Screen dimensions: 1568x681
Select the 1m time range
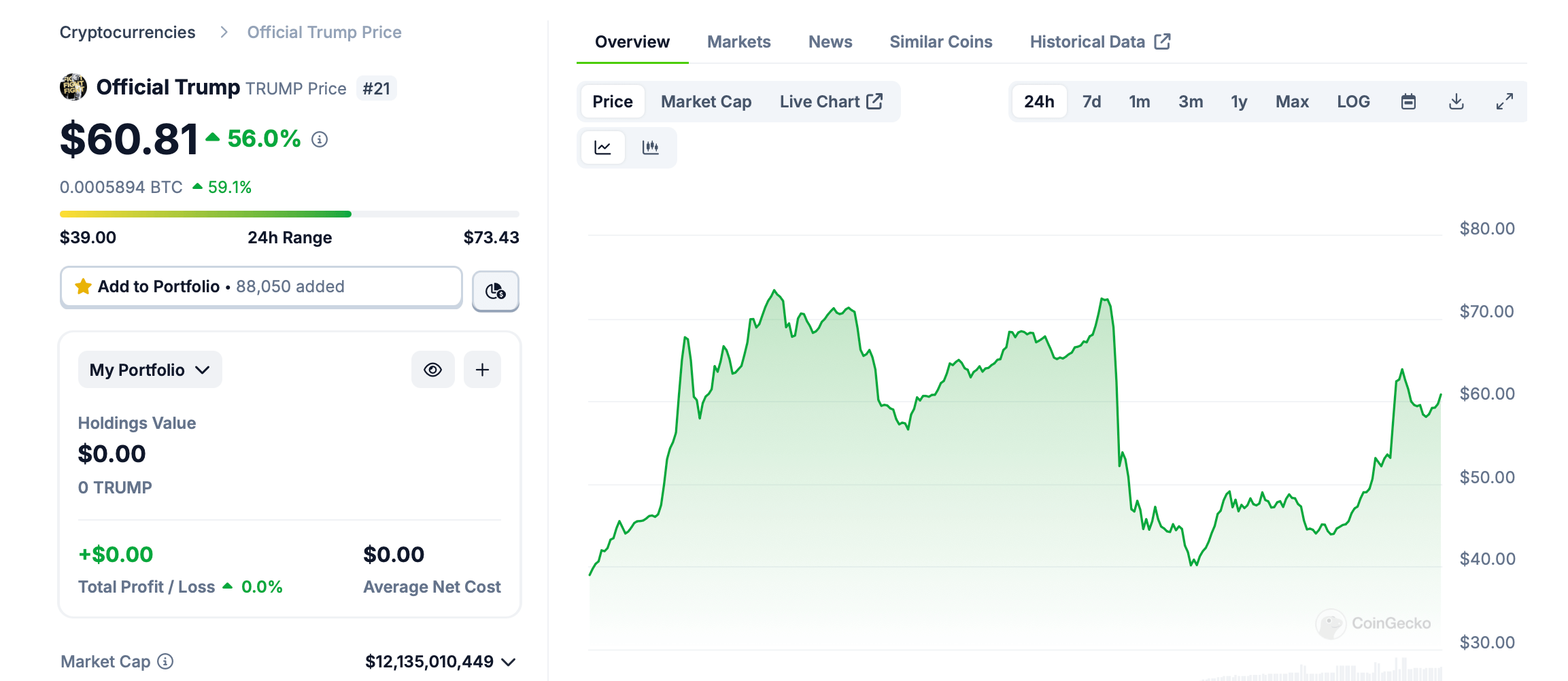tap(1140, 102)
